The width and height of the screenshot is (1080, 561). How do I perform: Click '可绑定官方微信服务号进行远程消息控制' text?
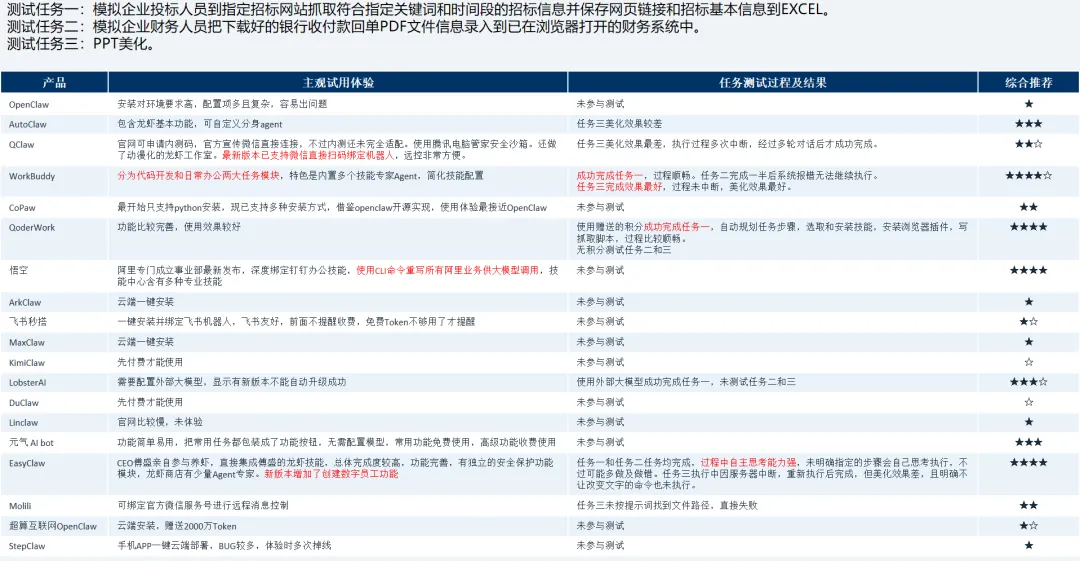coord(203,505)
